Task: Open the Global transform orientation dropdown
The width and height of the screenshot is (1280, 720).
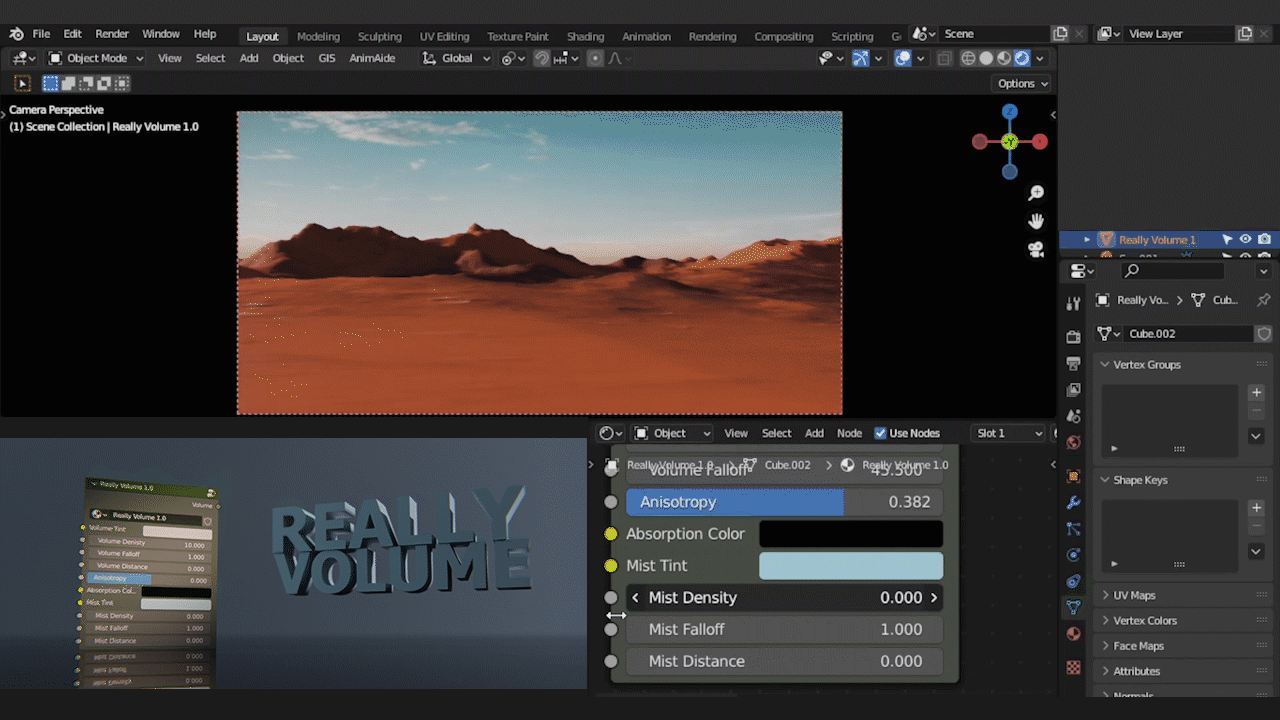Action: pos(457,59)
